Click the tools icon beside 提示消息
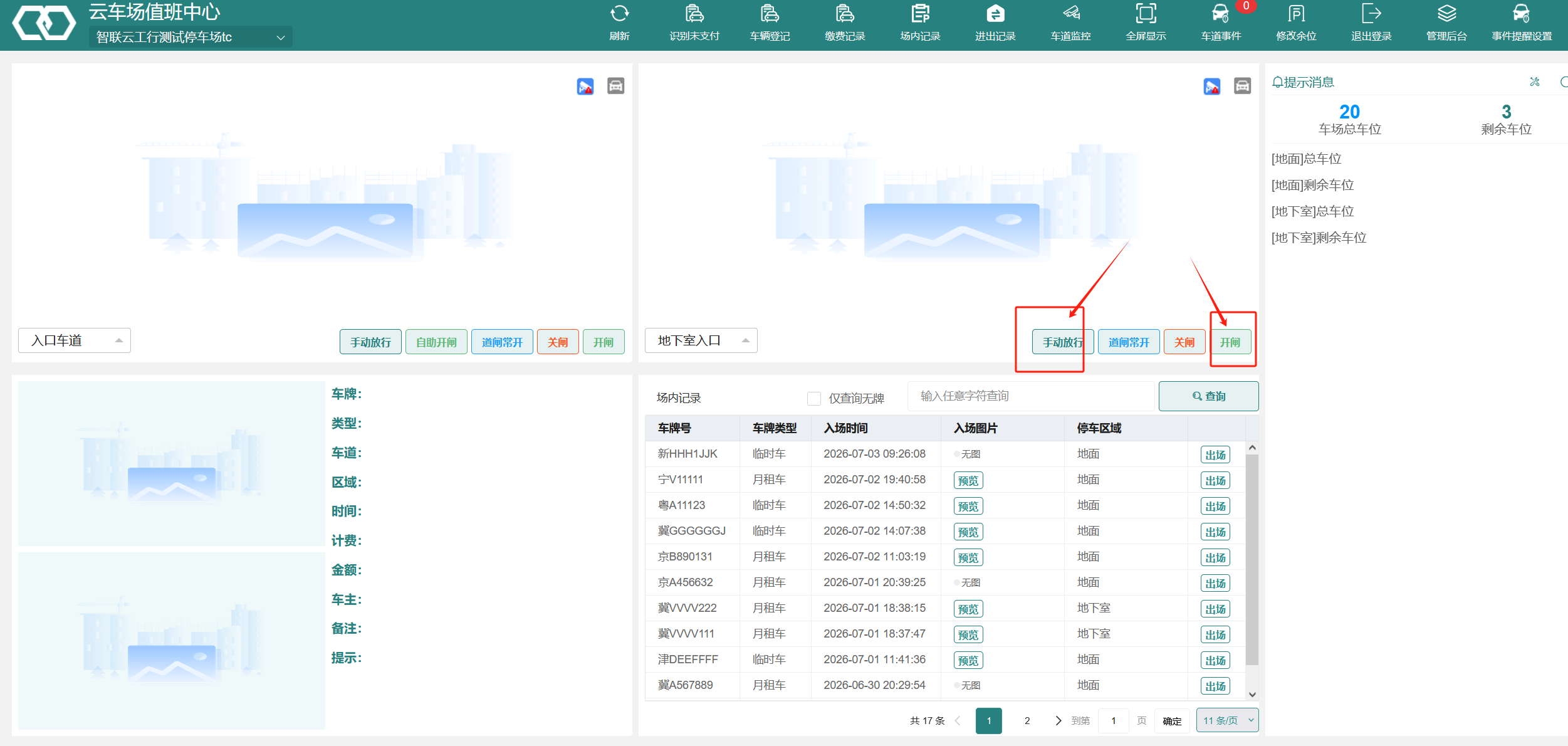 (x=1535, y=81)
